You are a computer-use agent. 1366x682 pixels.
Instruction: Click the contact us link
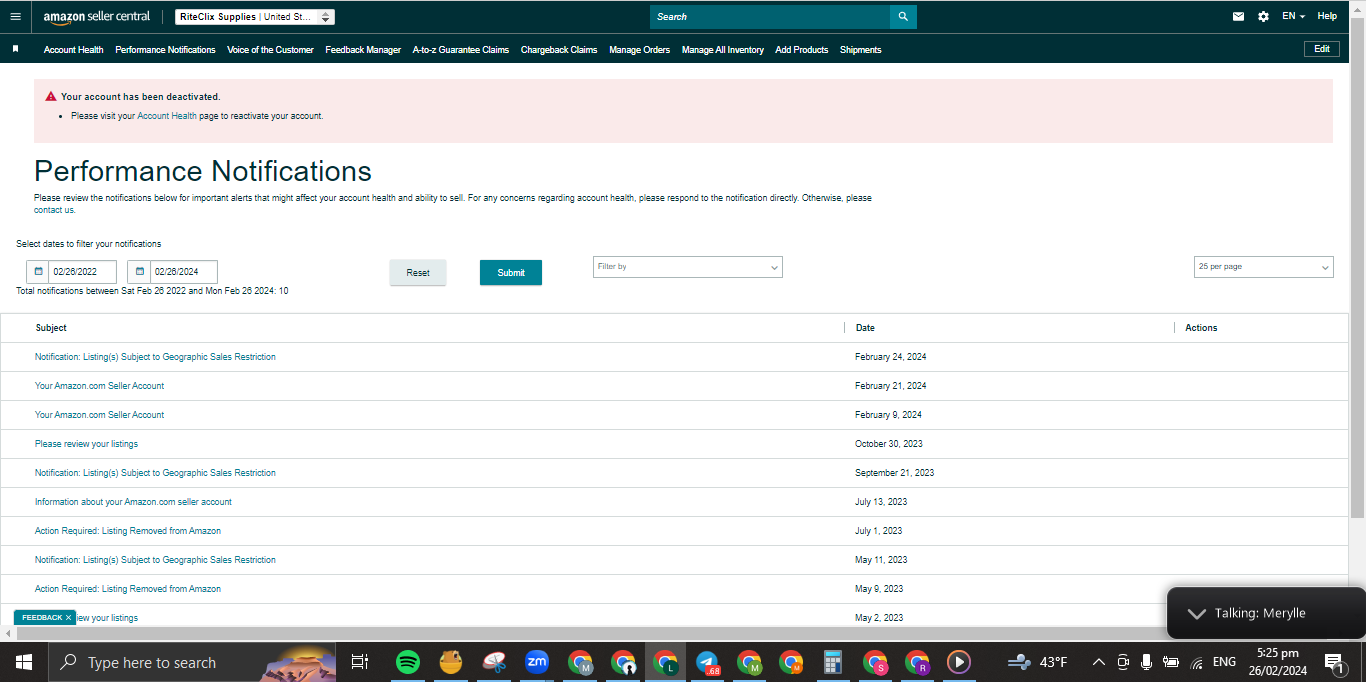coord(54,210)
